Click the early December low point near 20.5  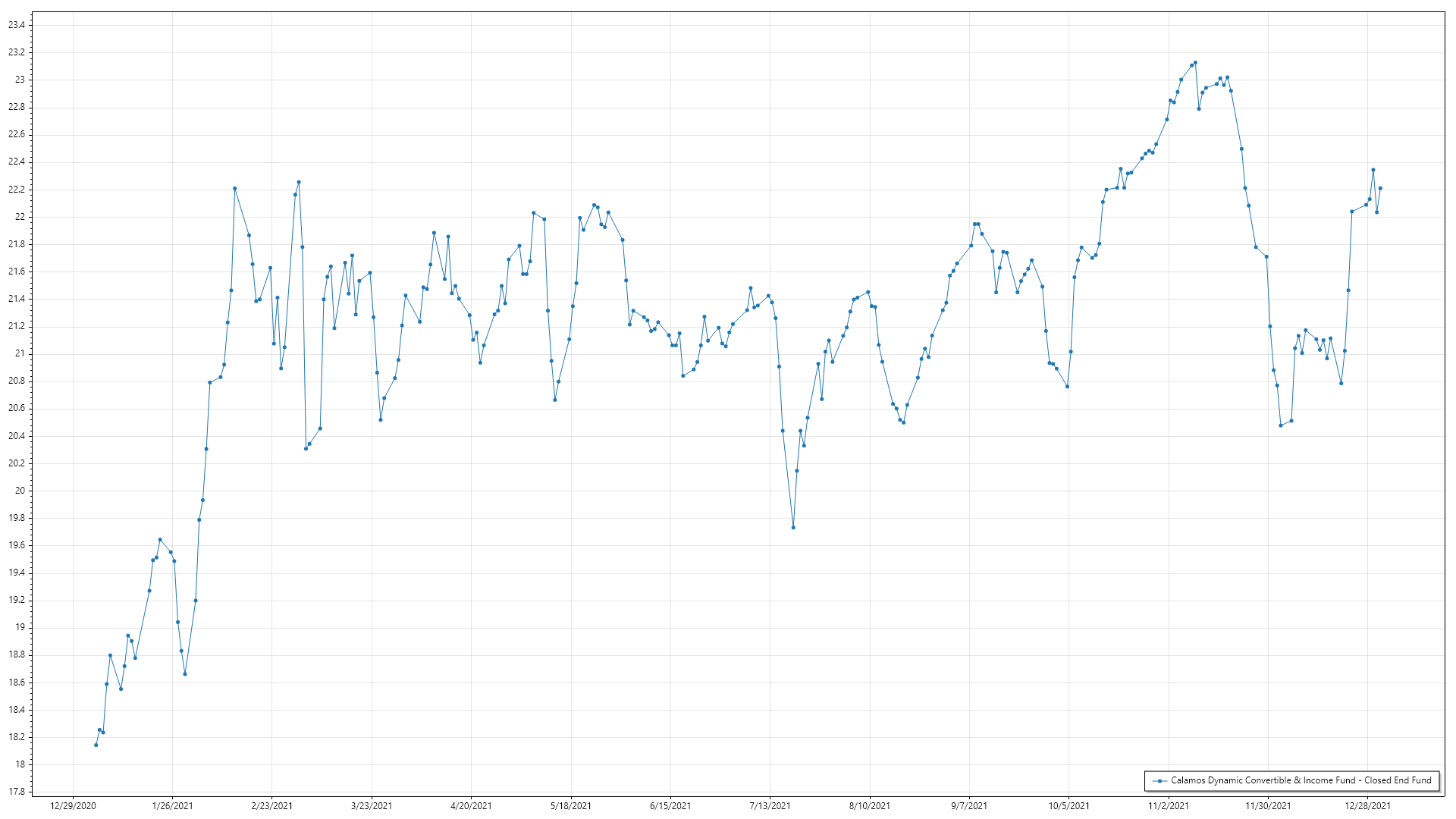(1281, 425)
